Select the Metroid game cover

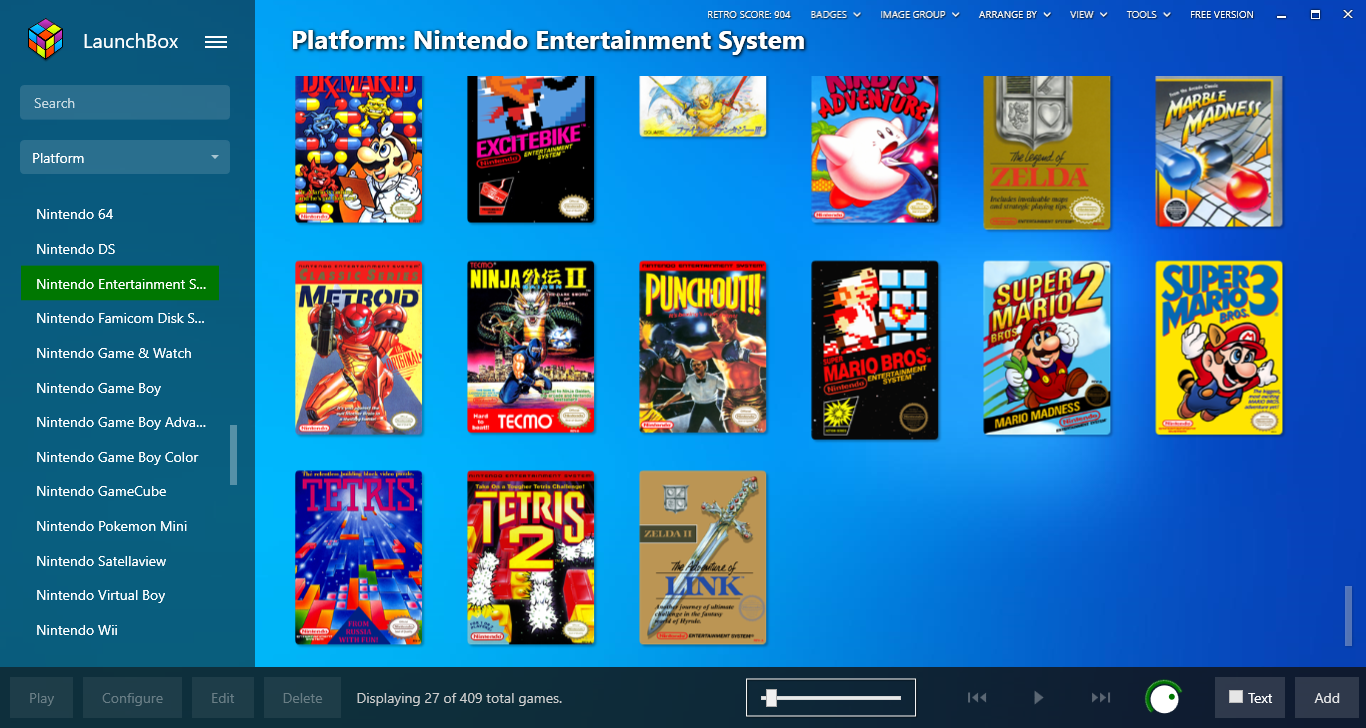coord(359,348)
